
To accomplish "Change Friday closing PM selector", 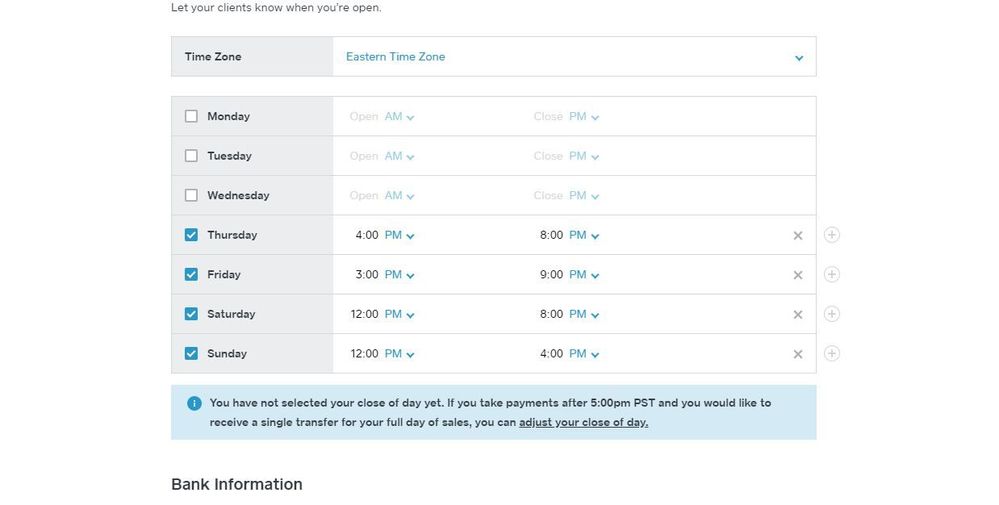I will 584,275.
